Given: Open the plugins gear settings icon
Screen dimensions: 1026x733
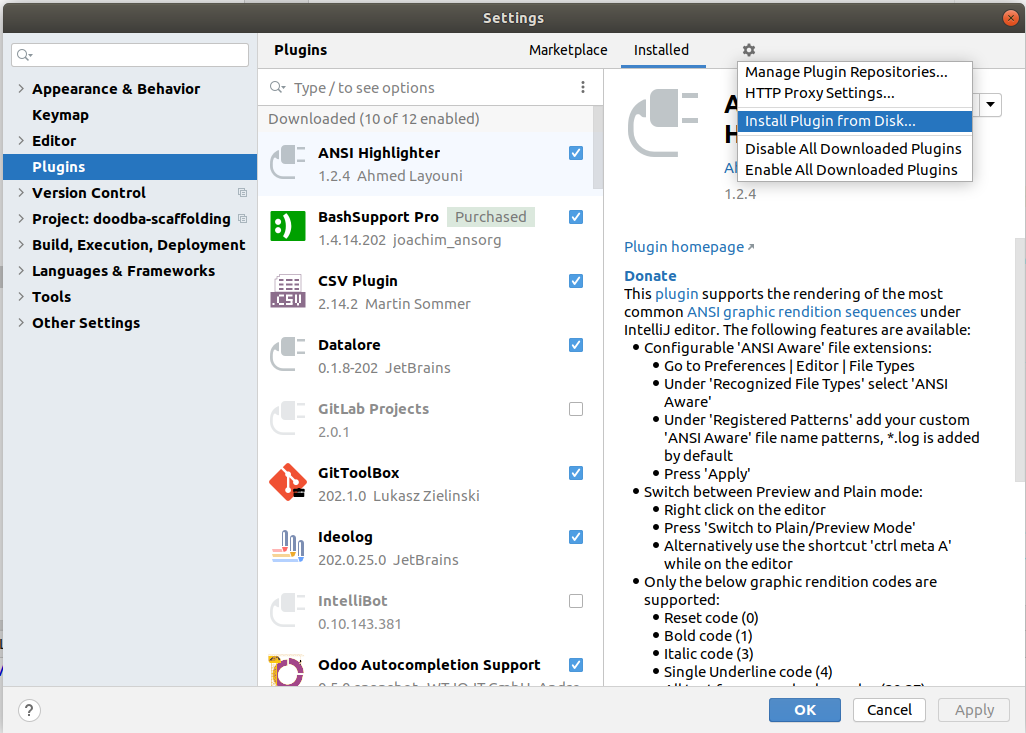Looking at the screenshot, I should [749, 50].
